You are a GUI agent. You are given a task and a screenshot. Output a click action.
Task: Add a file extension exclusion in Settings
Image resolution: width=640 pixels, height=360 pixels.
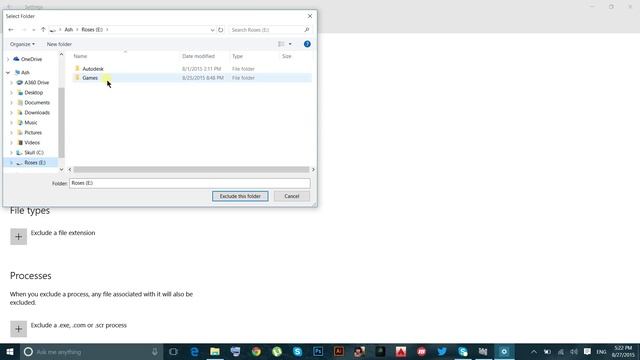18,237
